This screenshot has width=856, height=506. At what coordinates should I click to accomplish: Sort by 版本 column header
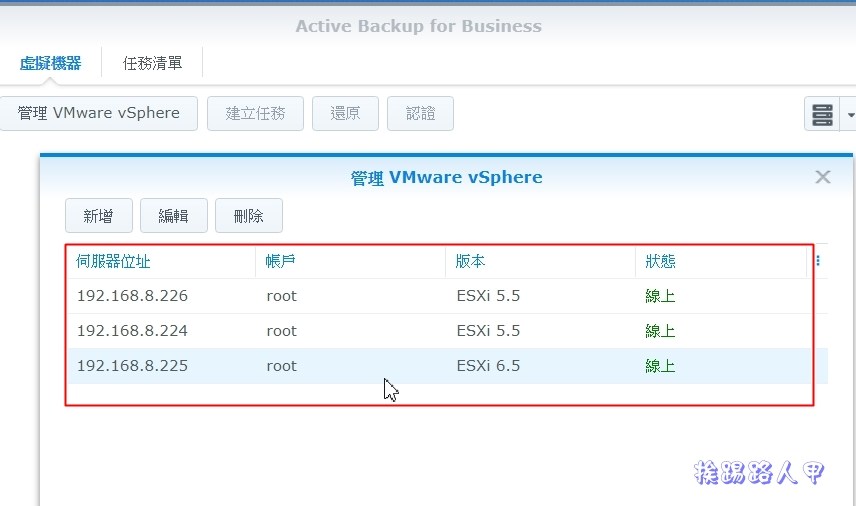(540, 261)
